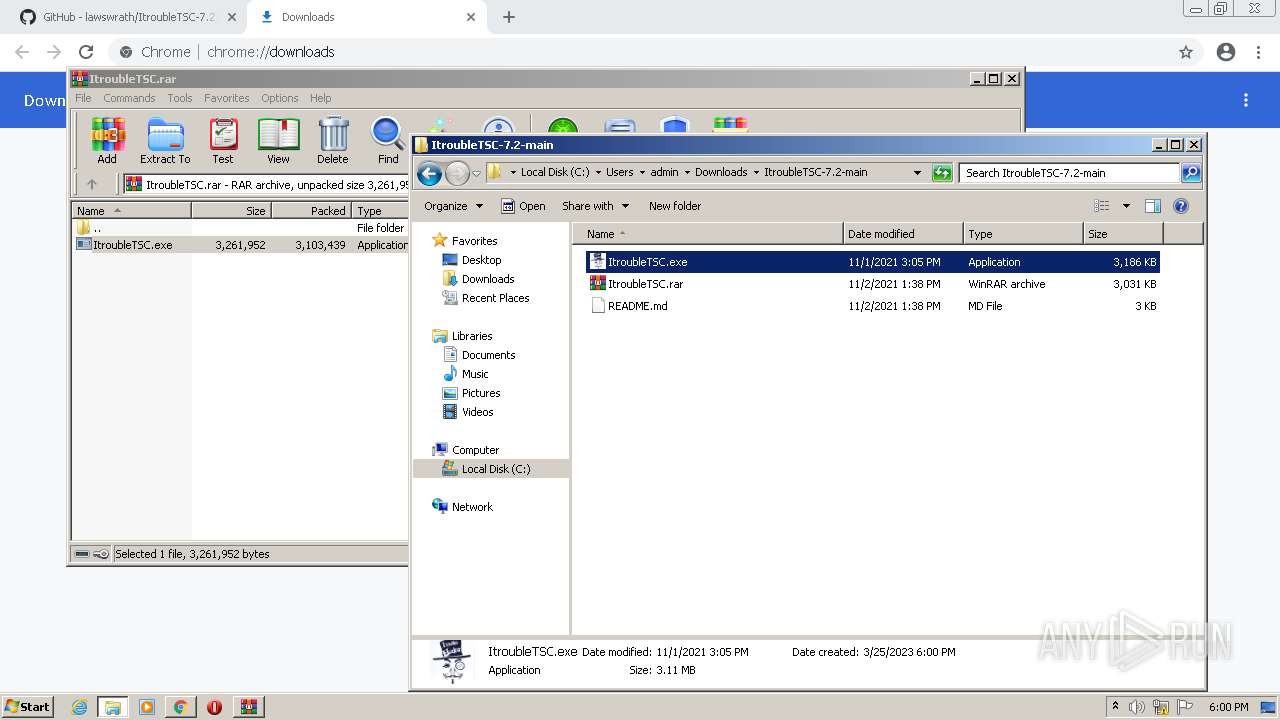
Task: Click the volume speaker tray icon
Action: tap(1137, 707)
